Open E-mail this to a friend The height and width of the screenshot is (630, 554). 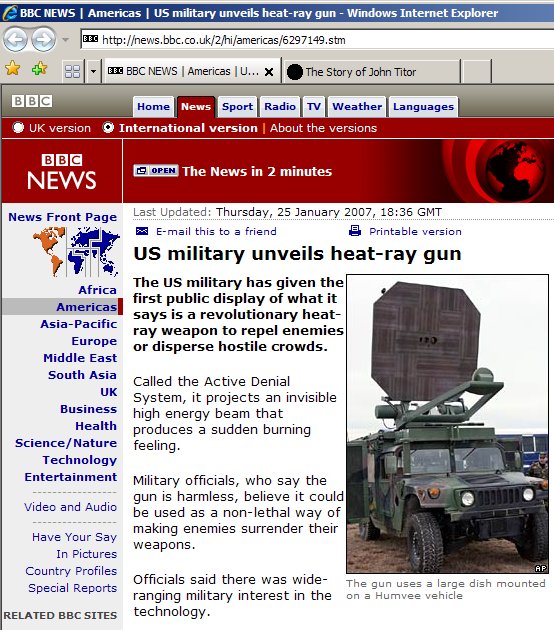[216, 231]
